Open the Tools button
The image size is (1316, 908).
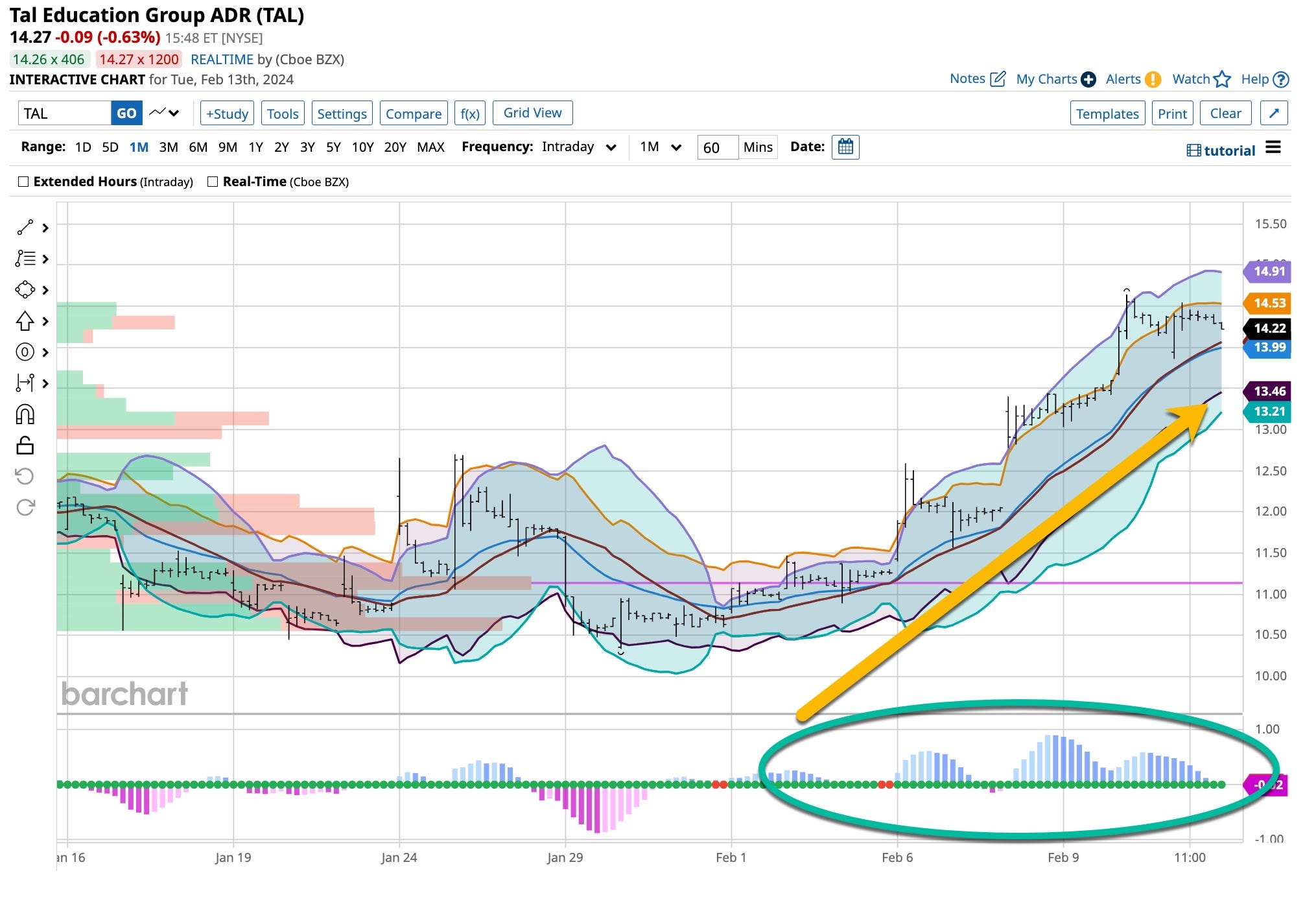coord(283,113)
